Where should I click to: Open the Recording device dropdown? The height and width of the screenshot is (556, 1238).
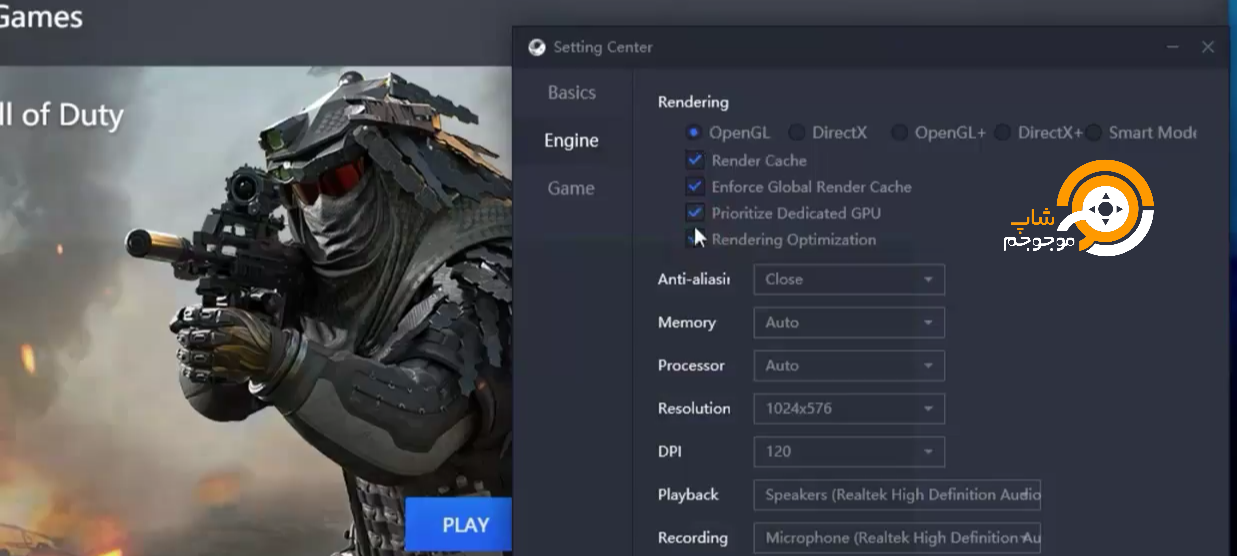tap(897, 537)
